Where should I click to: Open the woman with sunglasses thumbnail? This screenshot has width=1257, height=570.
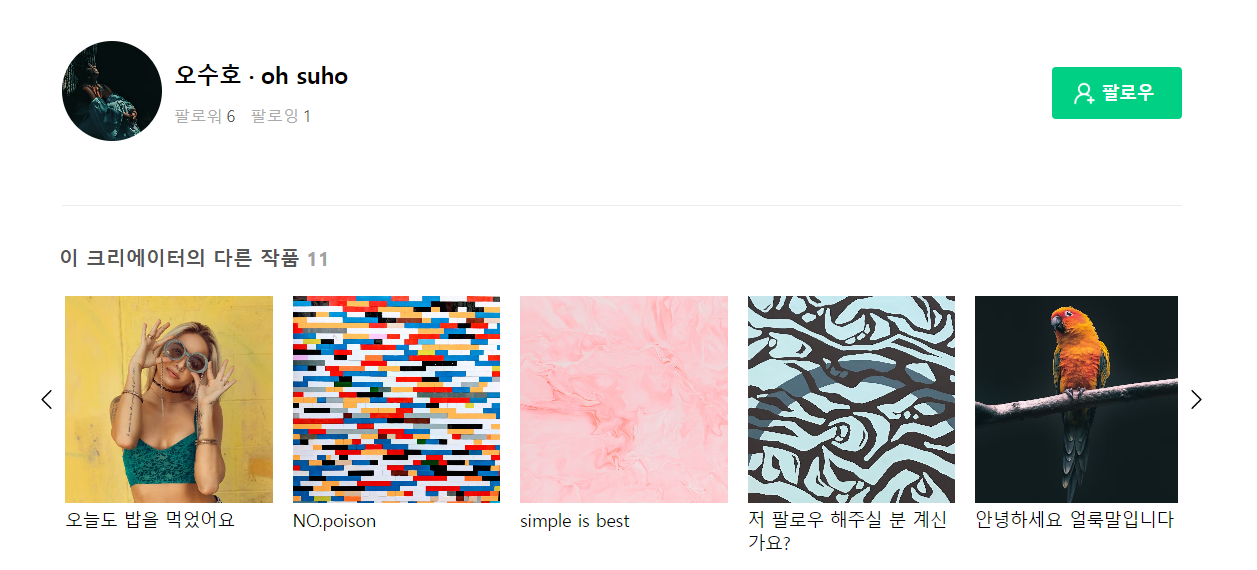(x=169, y=399)
